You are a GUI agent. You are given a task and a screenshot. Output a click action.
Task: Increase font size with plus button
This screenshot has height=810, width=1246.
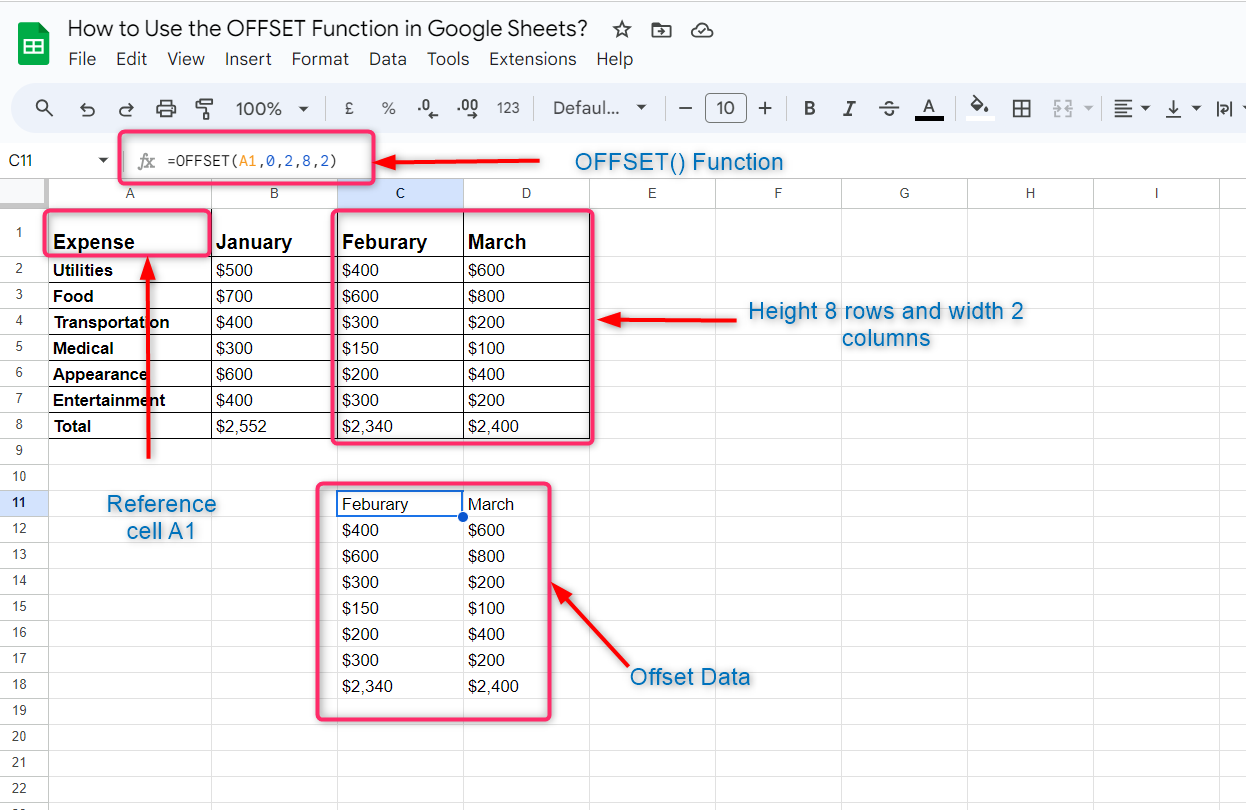[765, 108]
